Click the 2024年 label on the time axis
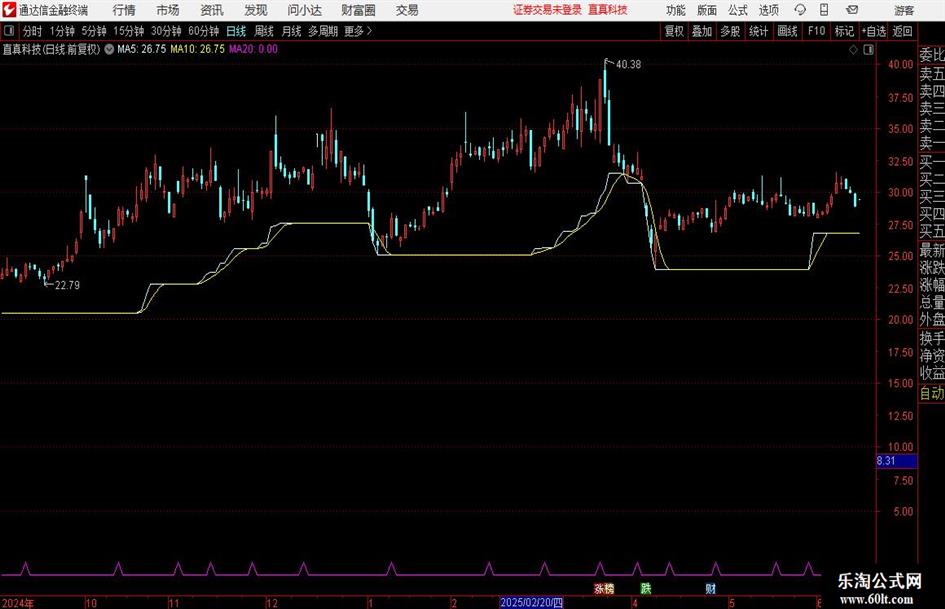This screenshot has width=945, height=609. (x=18, y=603)
